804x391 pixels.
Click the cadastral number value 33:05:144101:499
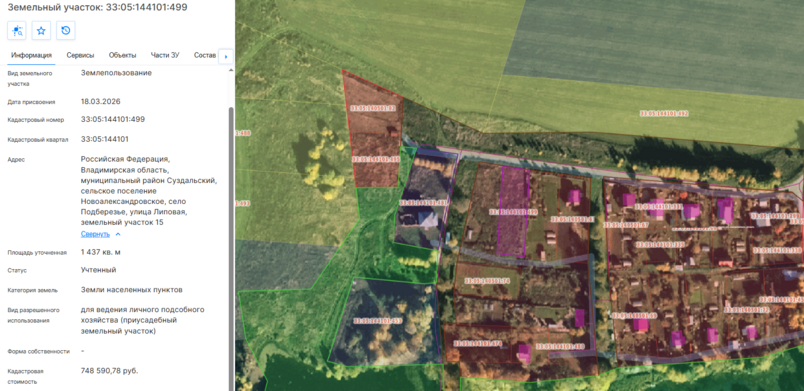coord(113,119)
